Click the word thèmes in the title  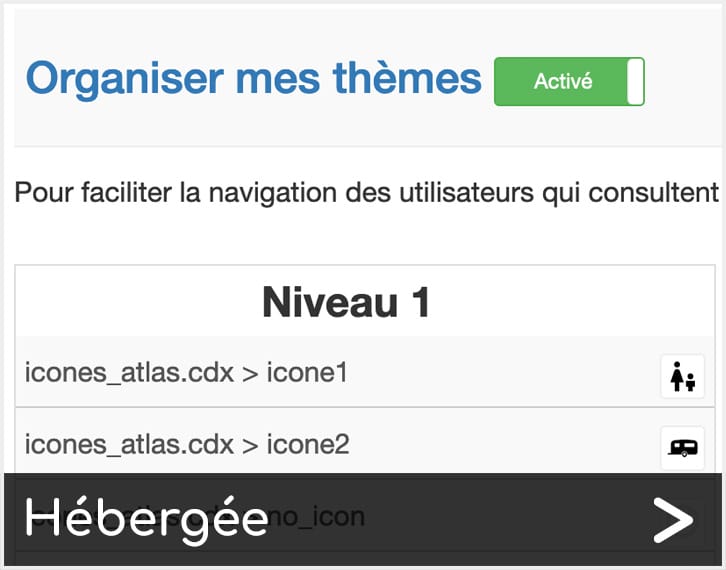tap(407, 78)
